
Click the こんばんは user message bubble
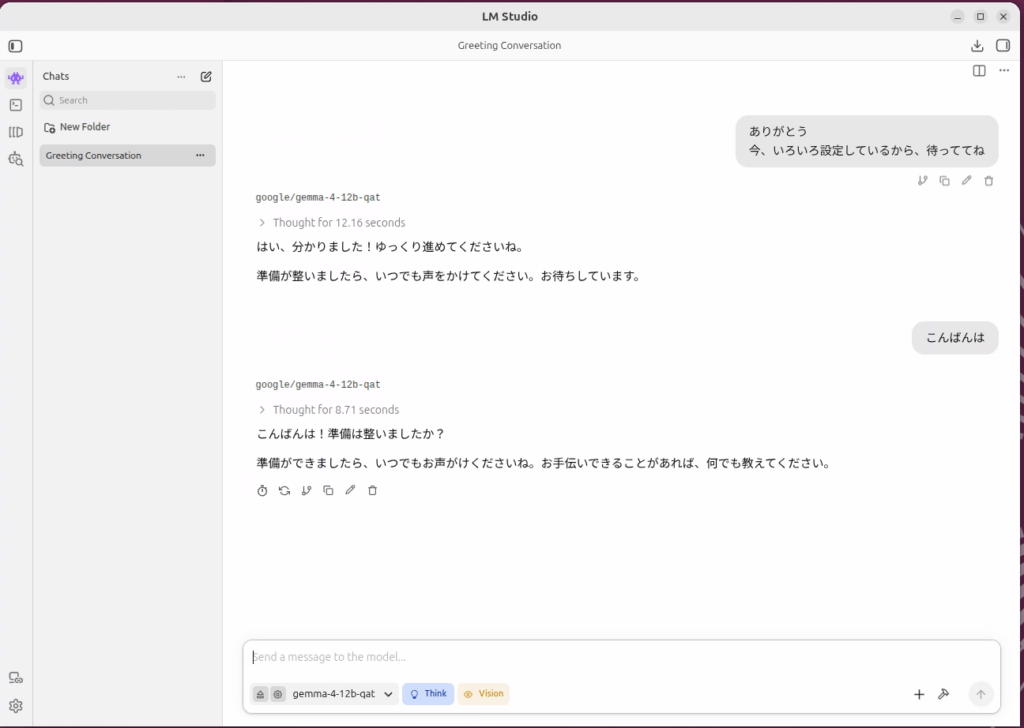click(x=955, y=338)
